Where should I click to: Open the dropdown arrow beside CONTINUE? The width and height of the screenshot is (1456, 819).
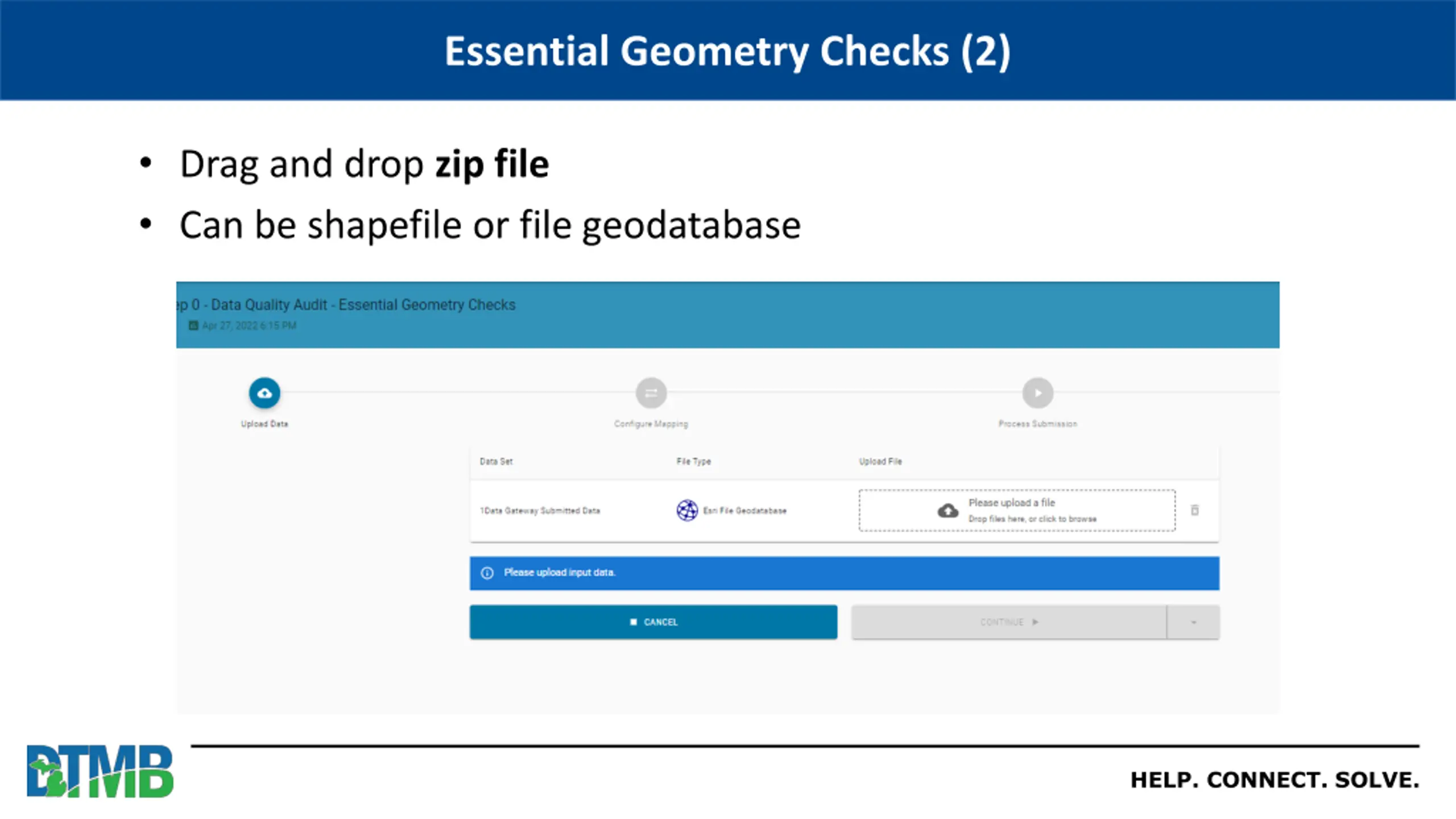(x=1193, y=622)
